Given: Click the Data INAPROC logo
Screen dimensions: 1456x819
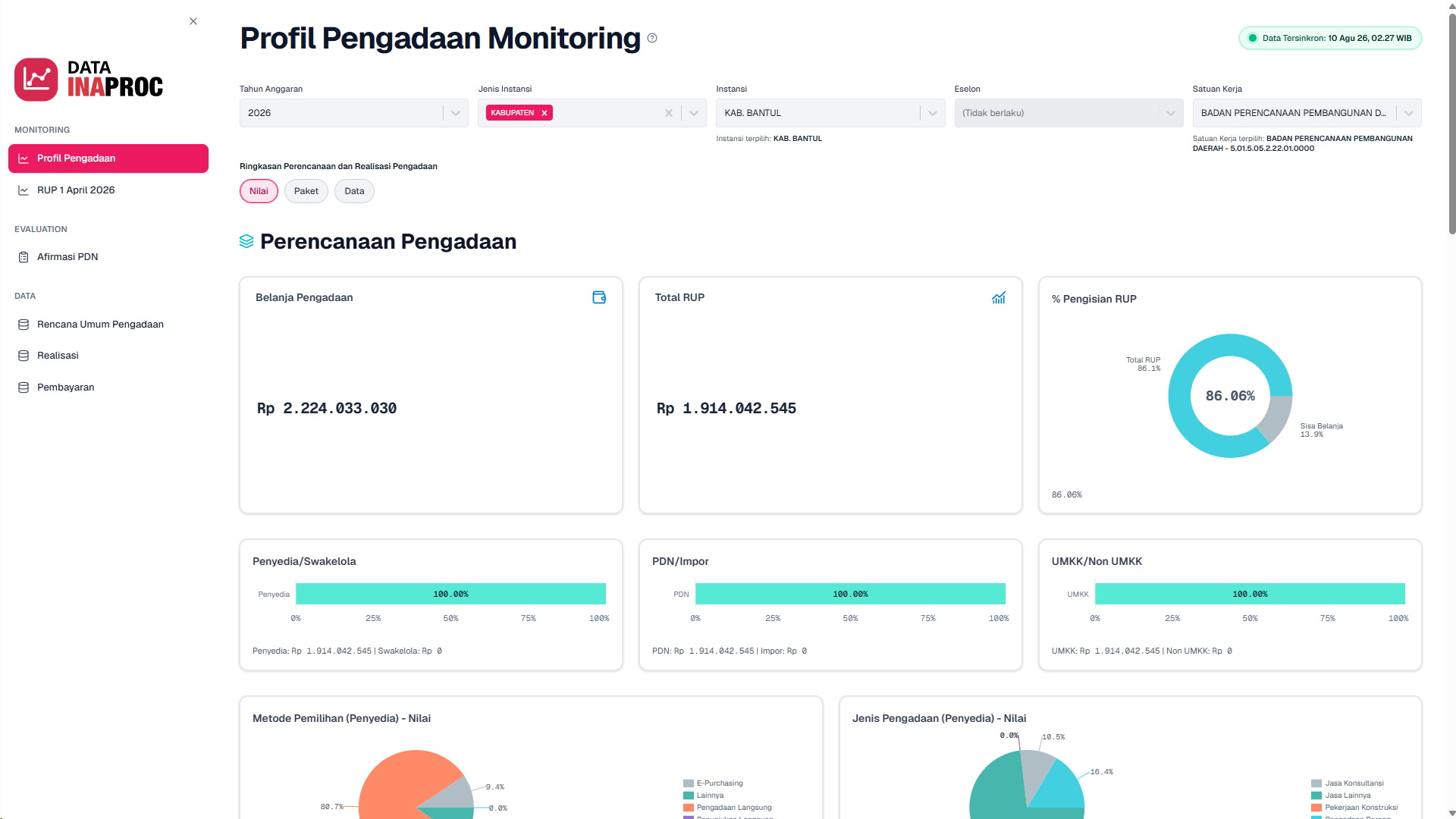Looking at the screenshot, I should click(x=89, y=79).
